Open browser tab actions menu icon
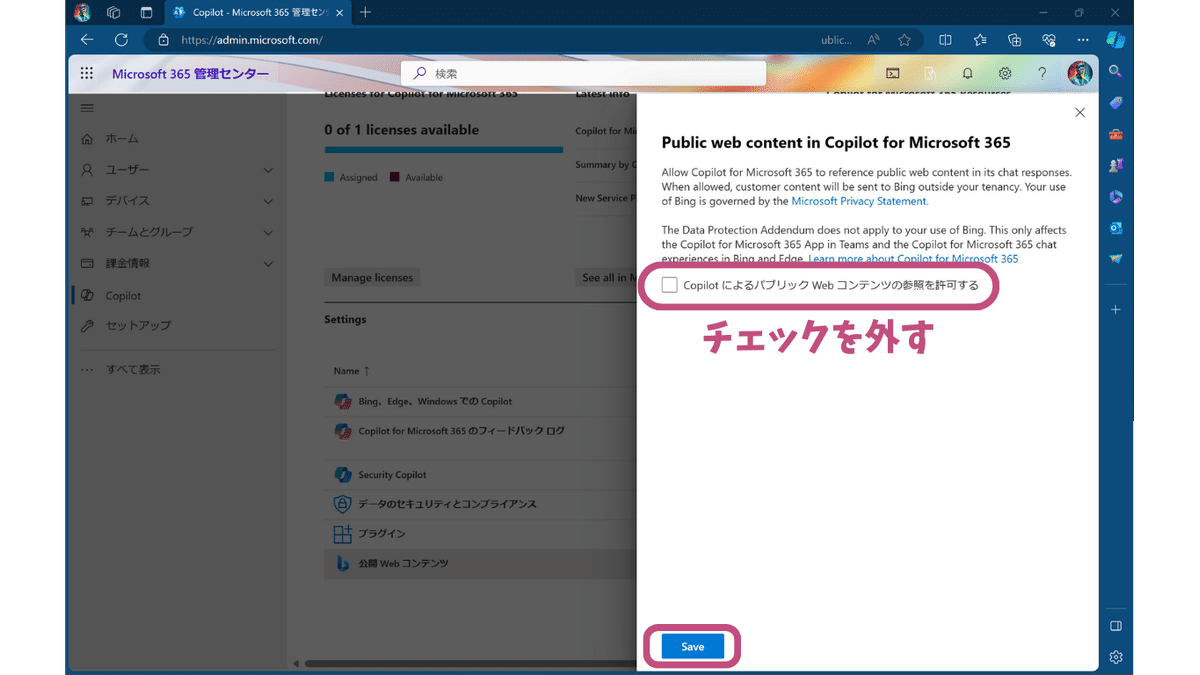 click(146, 12)
